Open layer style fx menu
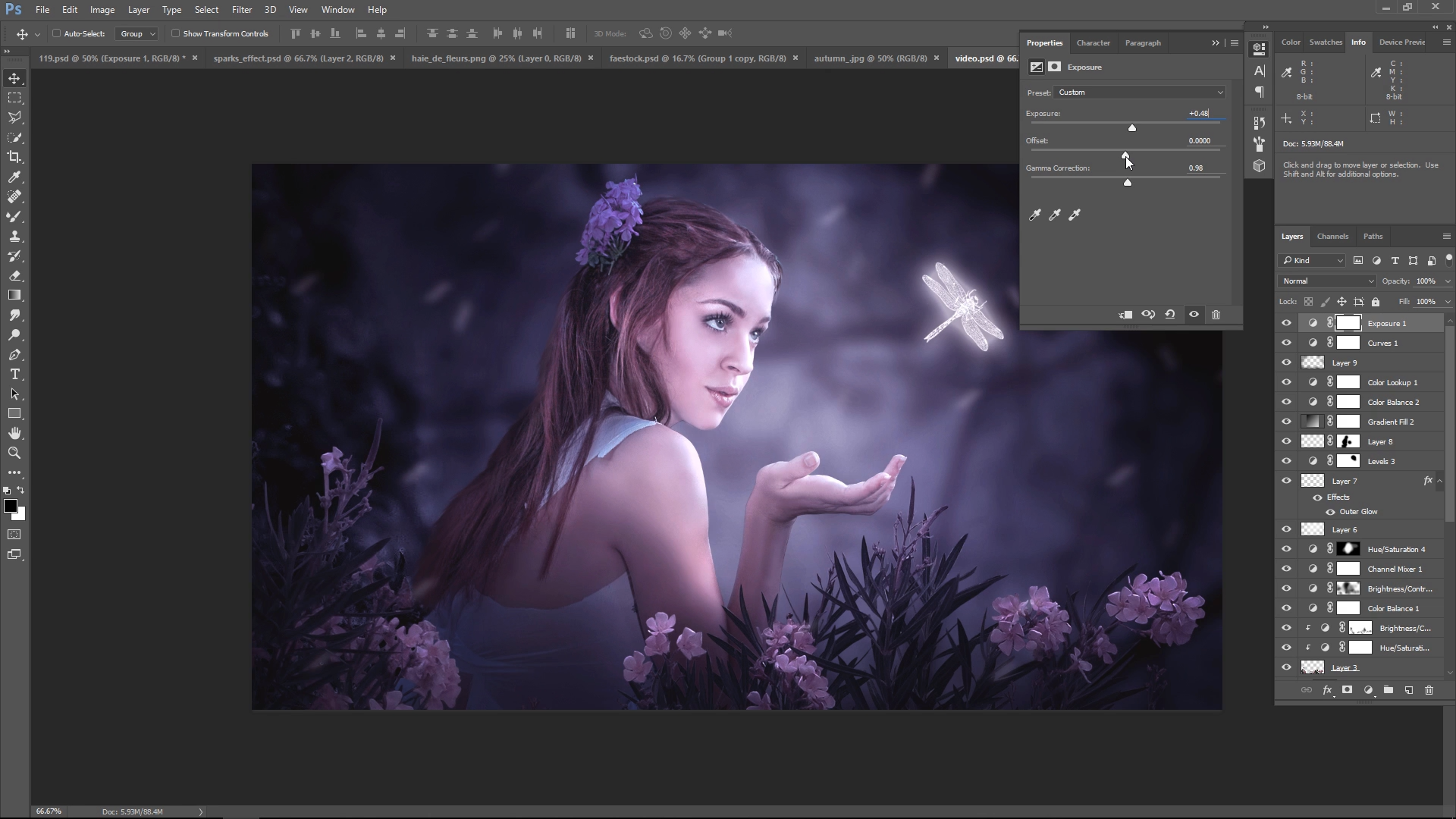Viewport: 1456px width, 819px height. (1327, 690)
